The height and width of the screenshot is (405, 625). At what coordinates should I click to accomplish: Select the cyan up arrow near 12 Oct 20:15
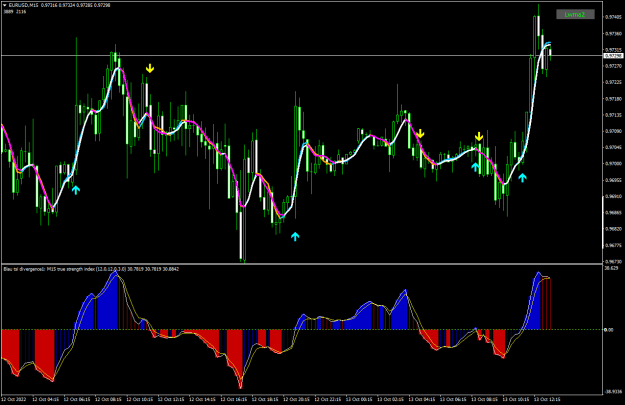pos(295,236)
